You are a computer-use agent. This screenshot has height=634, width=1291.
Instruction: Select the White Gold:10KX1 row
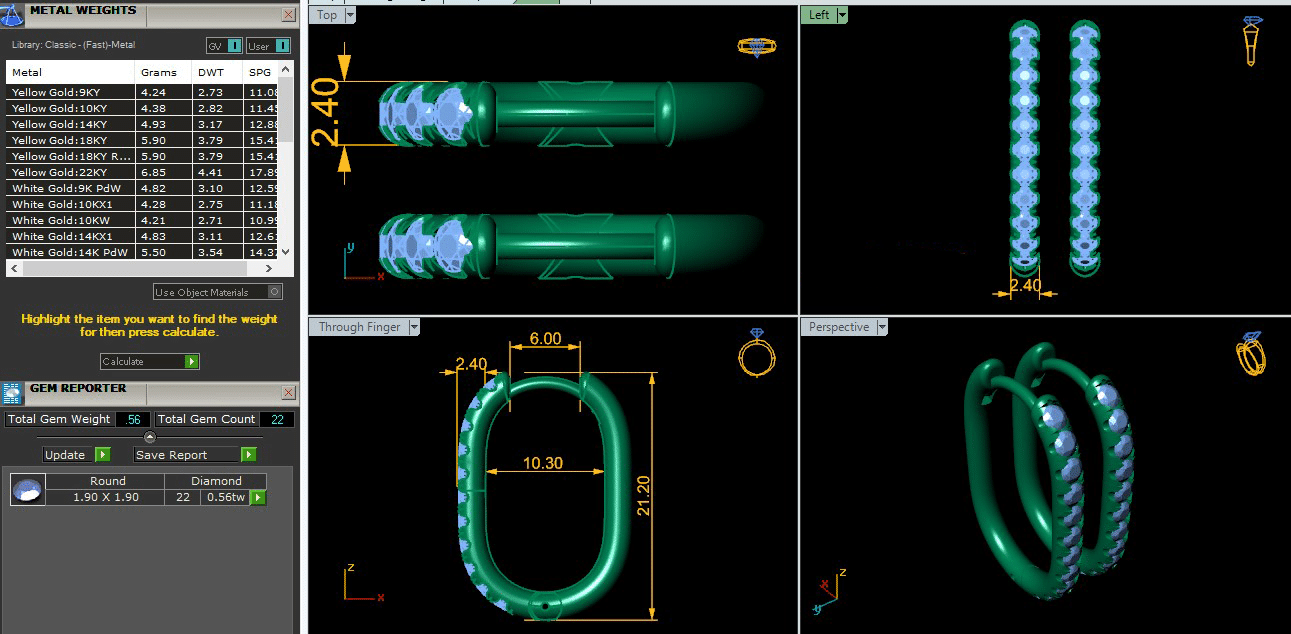click(142, 204)
